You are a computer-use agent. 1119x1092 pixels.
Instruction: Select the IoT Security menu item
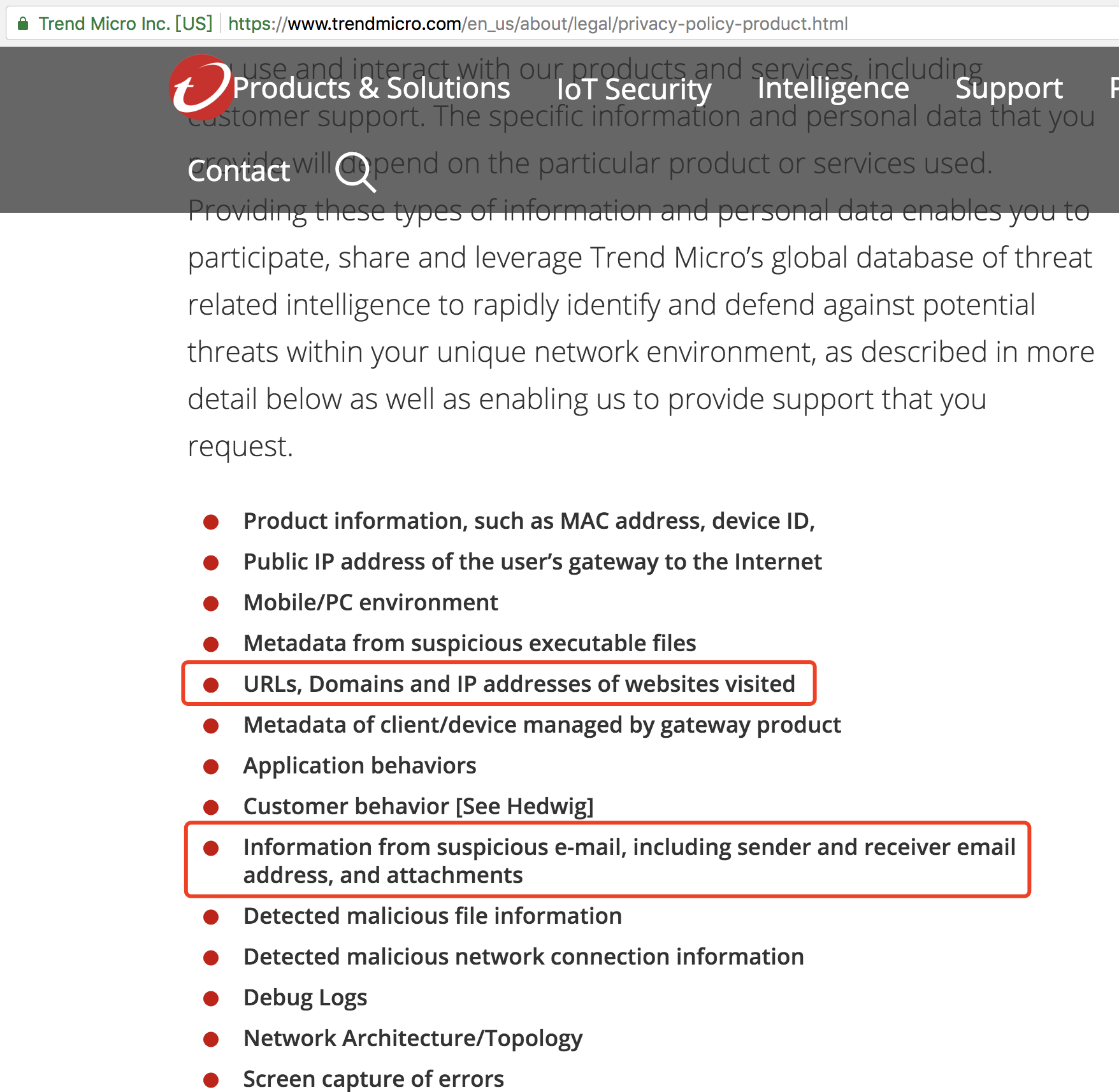633,89
